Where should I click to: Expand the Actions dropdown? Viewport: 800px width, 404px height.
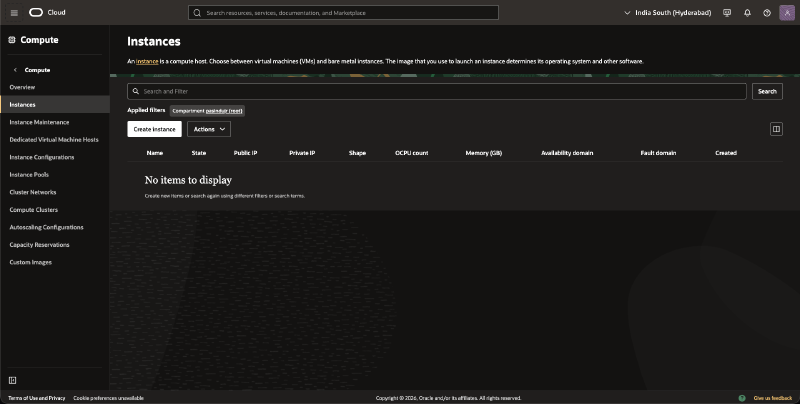(209, 129)
